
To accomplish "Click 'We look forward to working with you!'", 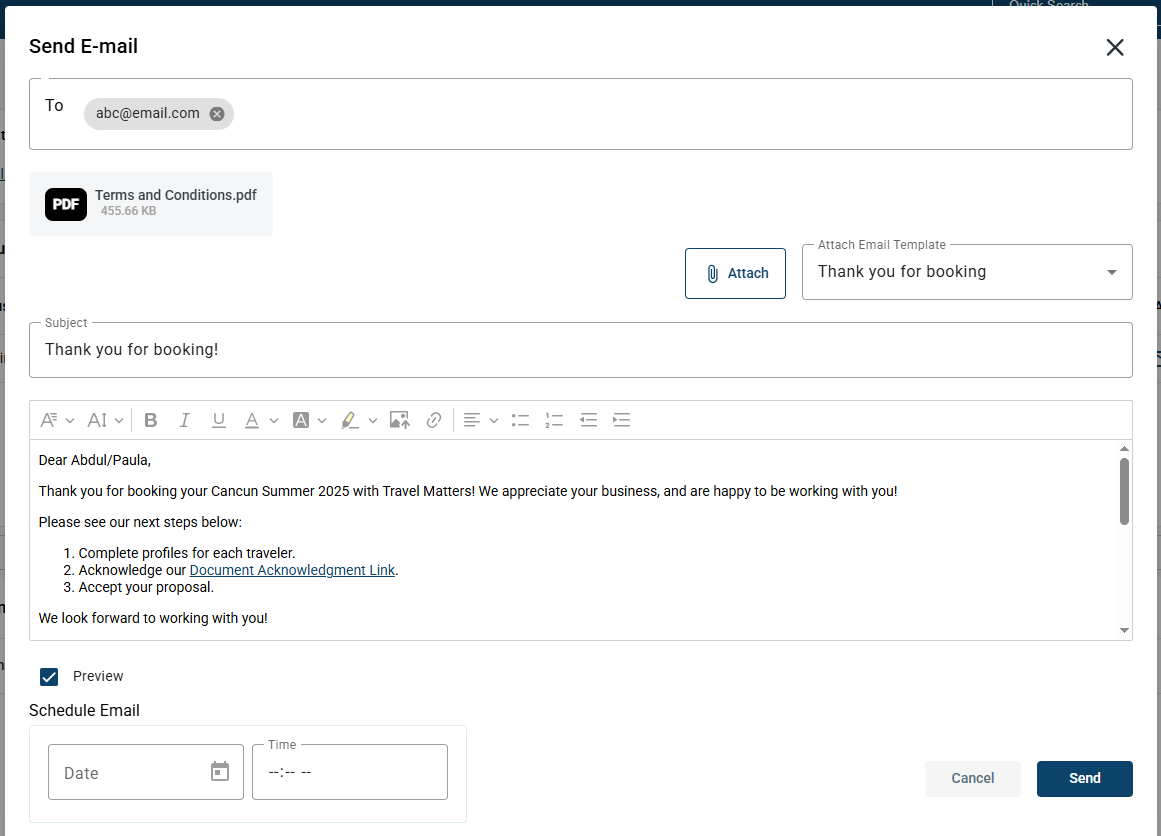I will coord(153,618).
